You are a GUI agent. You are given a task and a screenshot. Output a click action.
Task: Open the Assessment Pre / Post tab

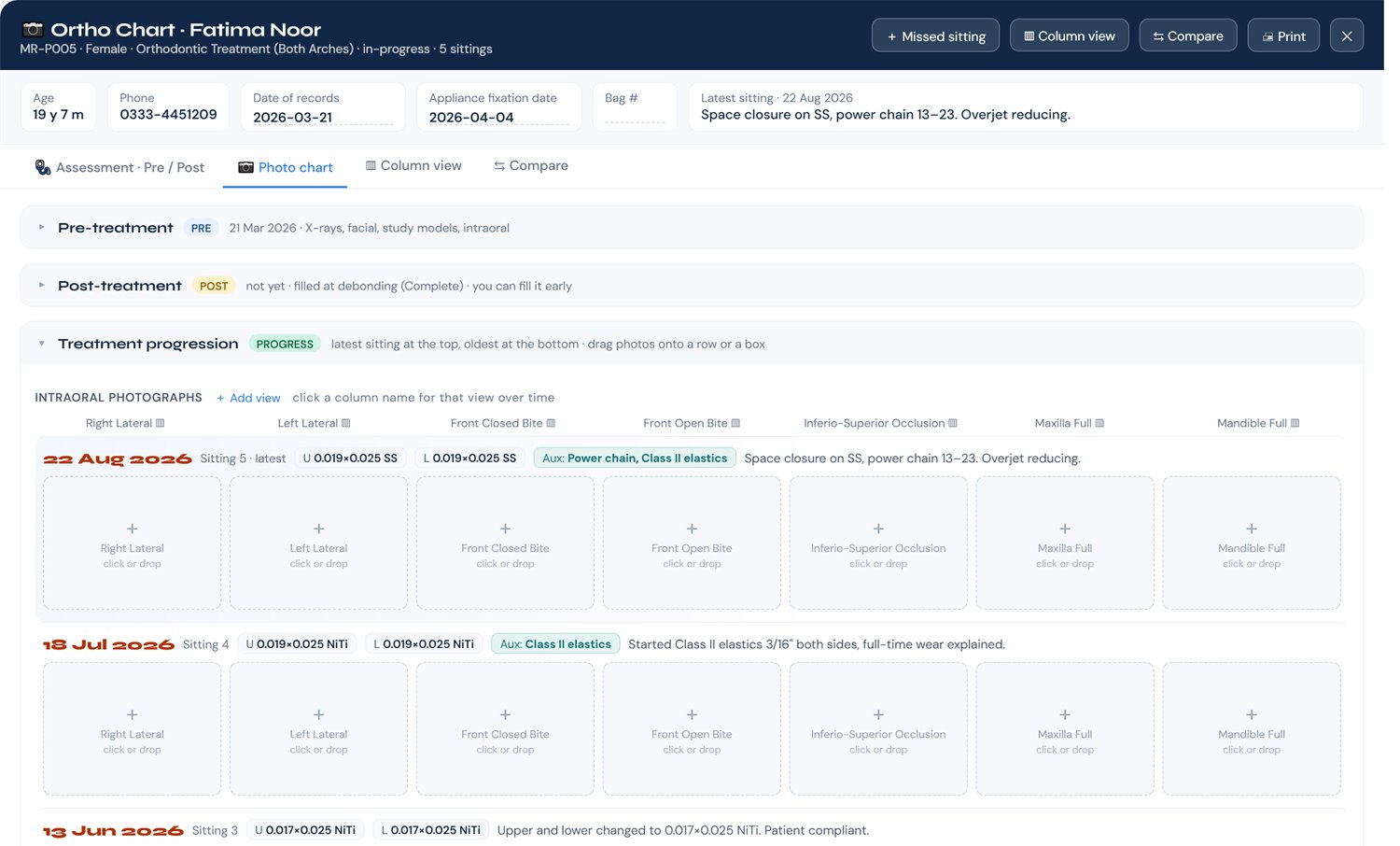point(119,167)
